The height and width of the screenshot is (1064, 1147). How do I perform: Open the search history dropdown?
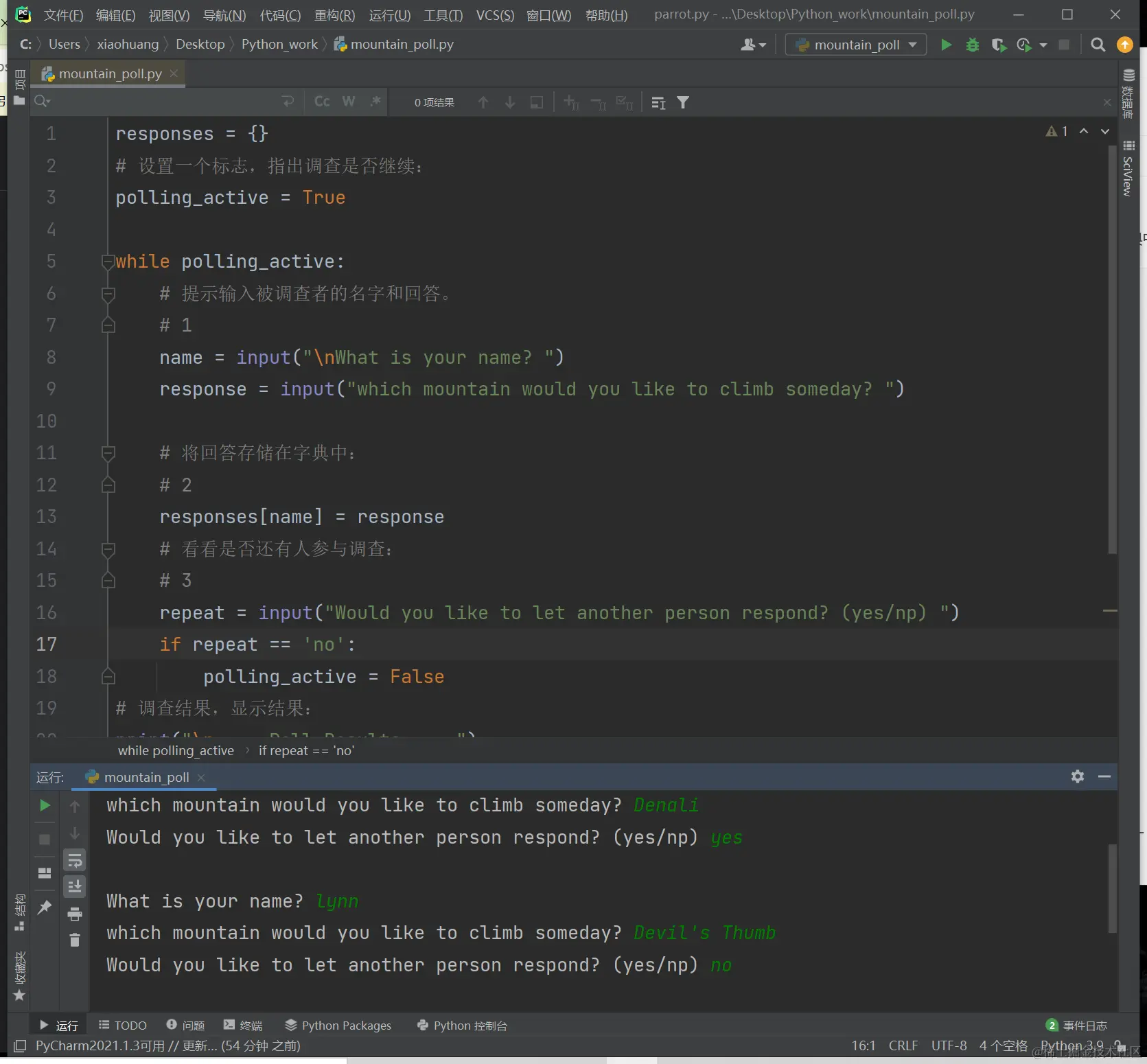43,102
